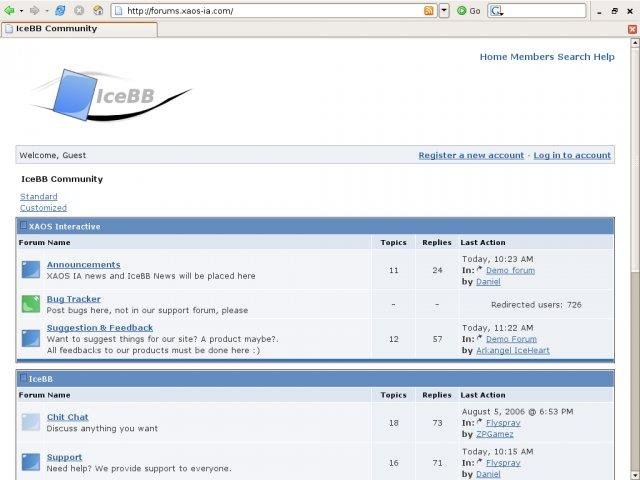Open the Search navigation link
The image size is (640, 480).
[x=574, y=57]
